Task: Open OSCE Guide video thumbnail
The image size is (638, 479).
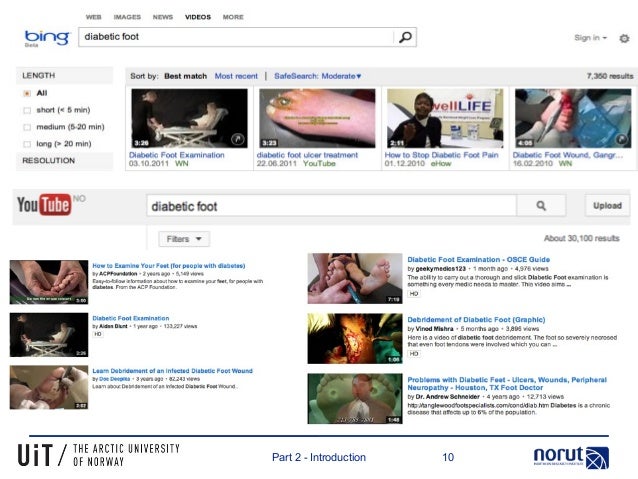Action: (355, 278)
